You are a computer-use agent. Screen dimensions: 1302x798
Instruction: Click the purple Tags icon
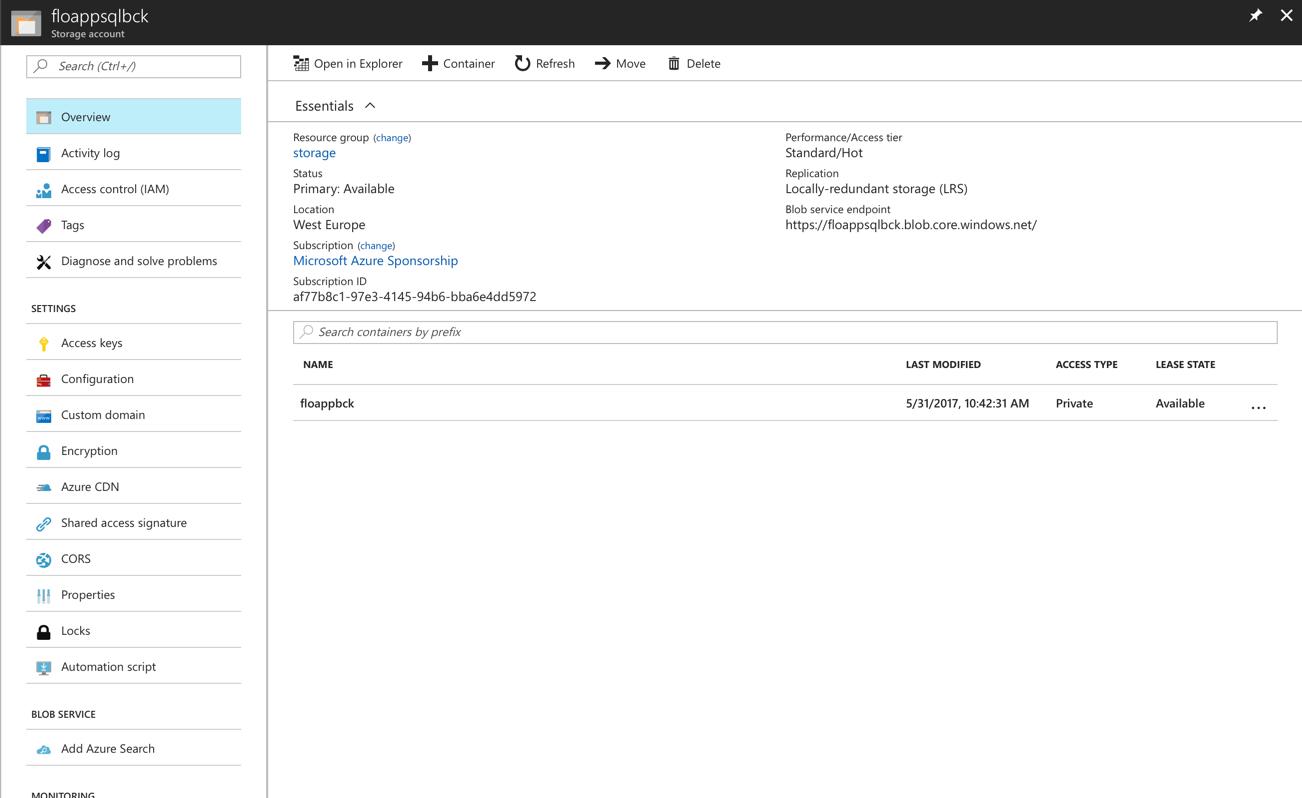(x=44, y=225)
